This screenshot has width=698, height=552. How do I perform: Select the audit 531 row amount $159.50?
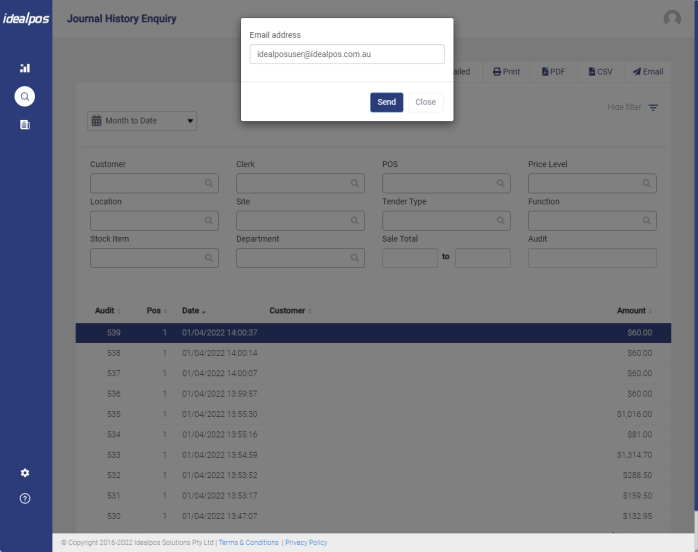coord(637,496)
